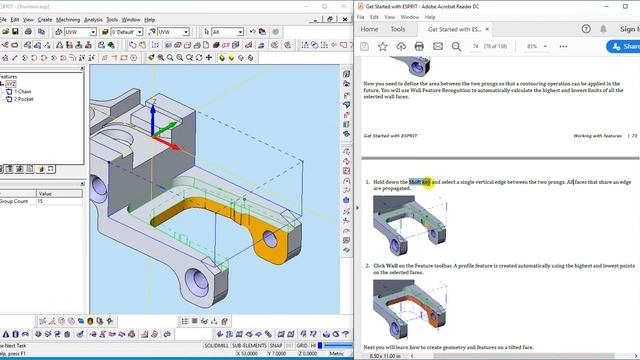Screen dimensions: 640x360
Task: Select the pan cross icon
Action: pos(209,58)
